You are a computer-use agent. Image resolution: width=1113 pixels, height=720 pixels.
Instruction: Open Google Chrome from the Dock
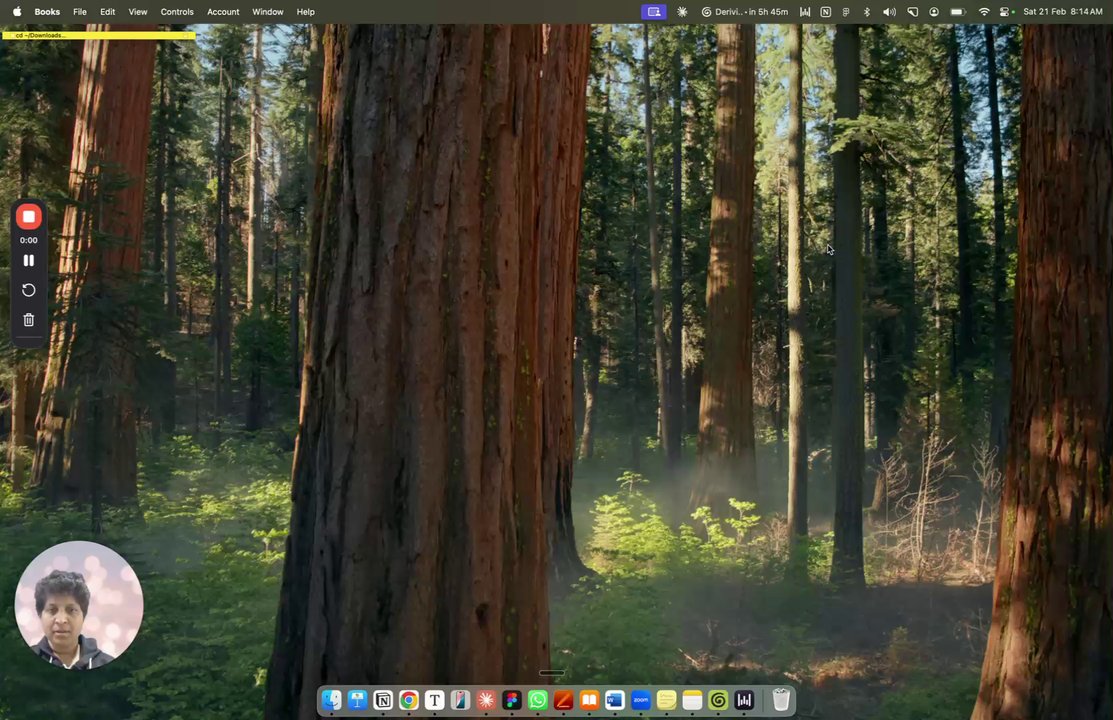(x=409, y=700)
